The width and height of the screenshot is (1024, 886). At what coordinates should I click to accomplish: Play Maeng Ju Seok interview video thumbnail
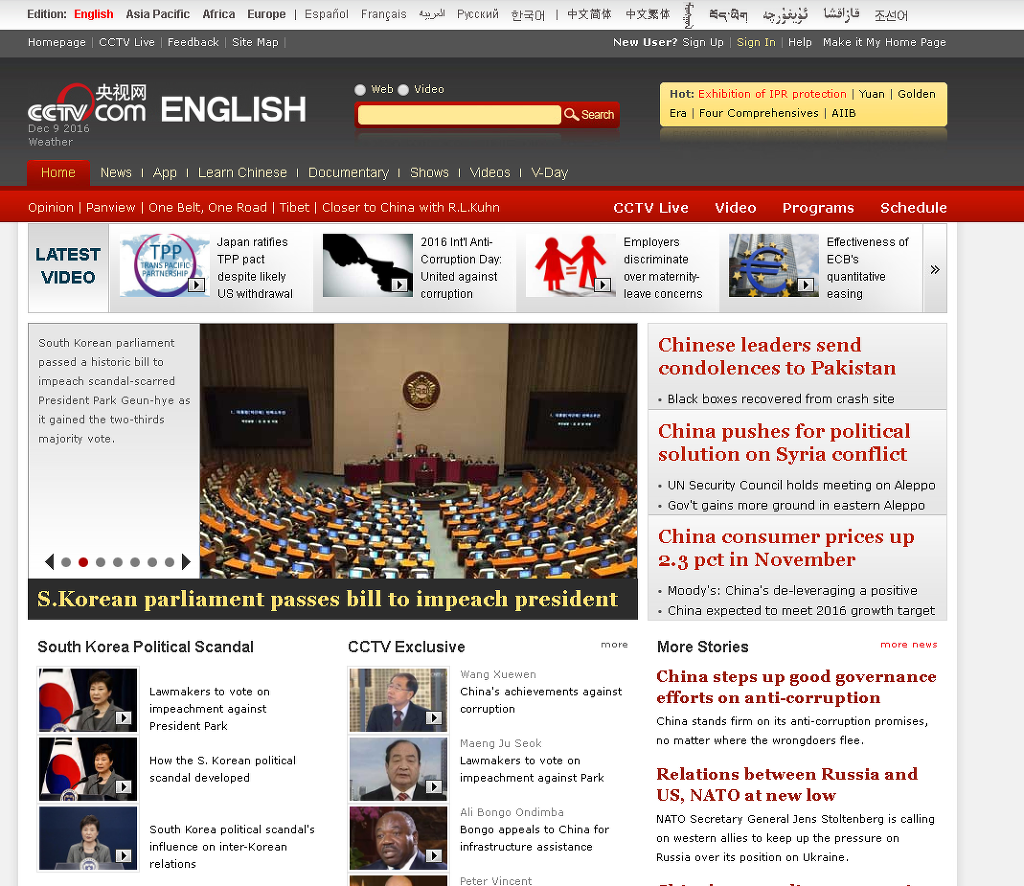pyautogui.click(x=398, y=768)
